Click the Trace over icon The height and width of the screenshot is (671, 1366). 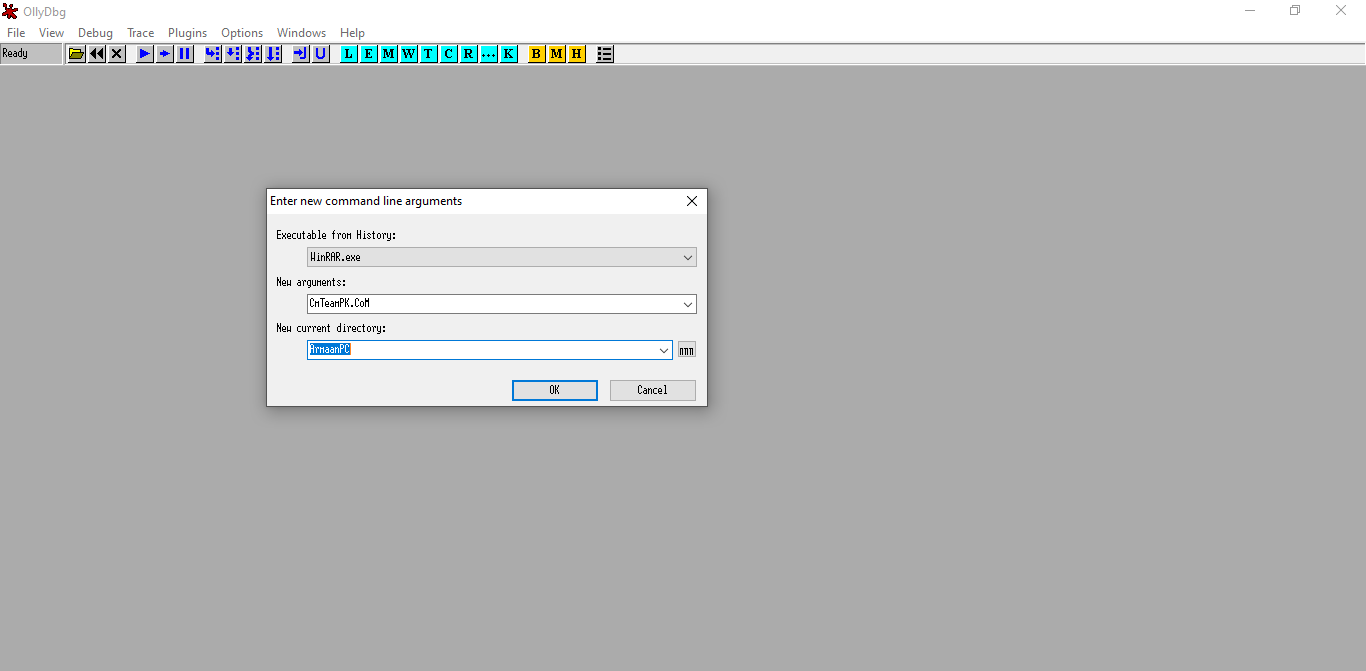click(x=273, y=54)
